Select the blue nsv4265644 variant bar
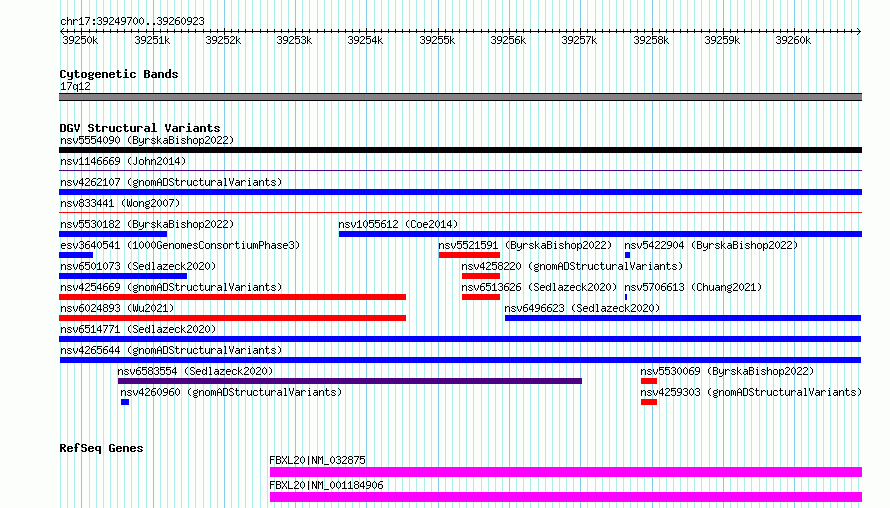This screenshot has height=508, width=890. coord(460,360)
